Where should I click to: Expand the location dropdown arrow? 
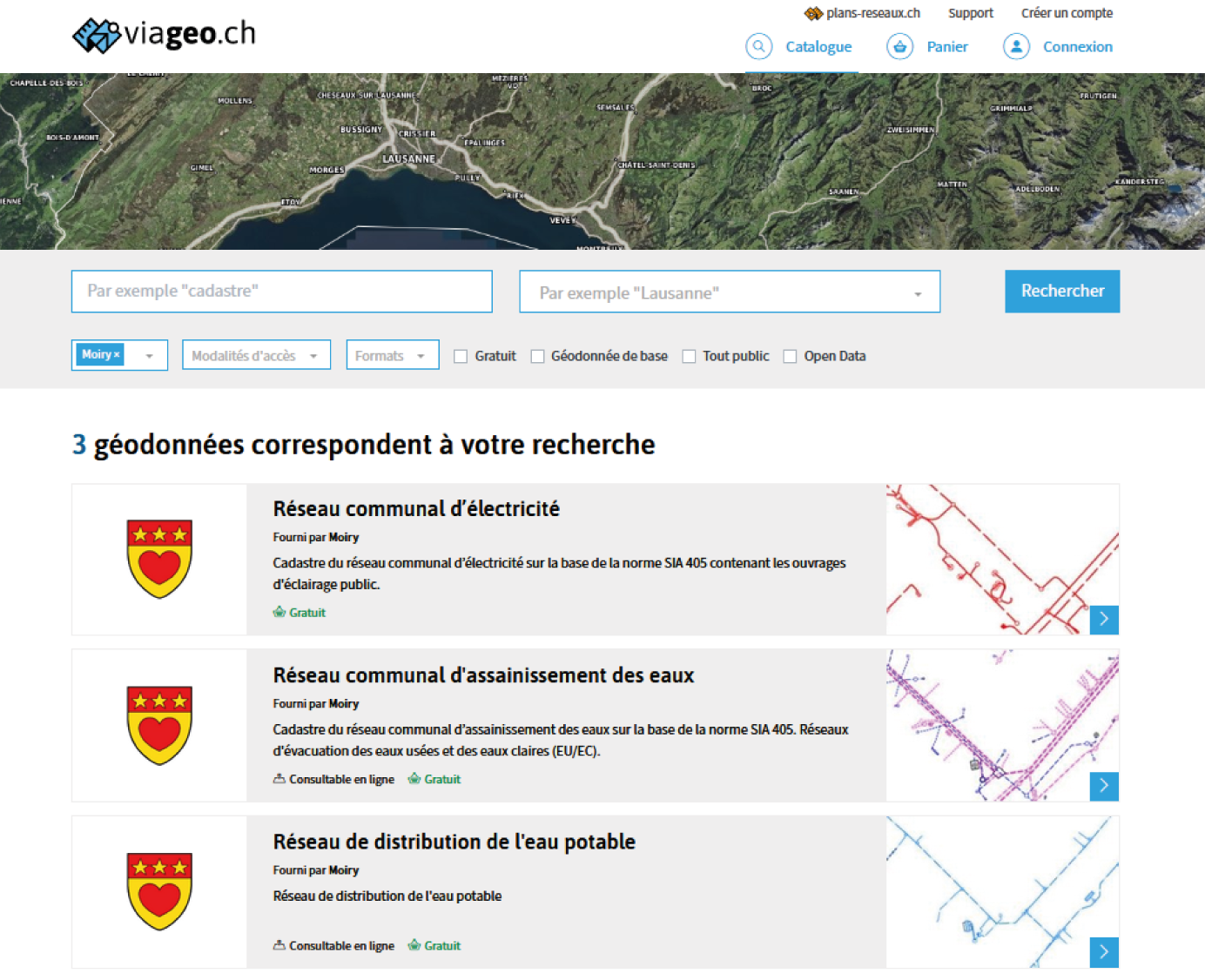click(918, 294)
